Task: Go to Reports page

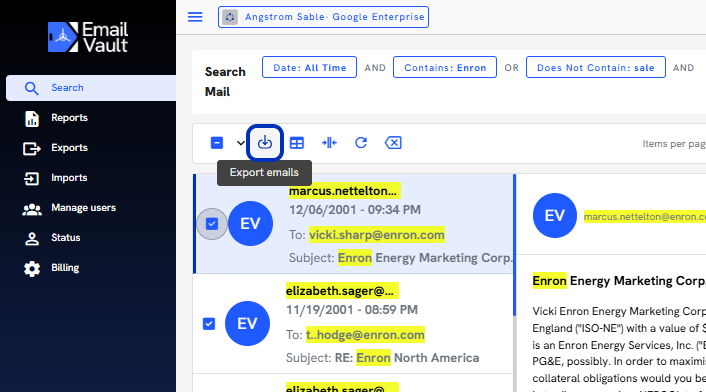Action: (69, 117)
